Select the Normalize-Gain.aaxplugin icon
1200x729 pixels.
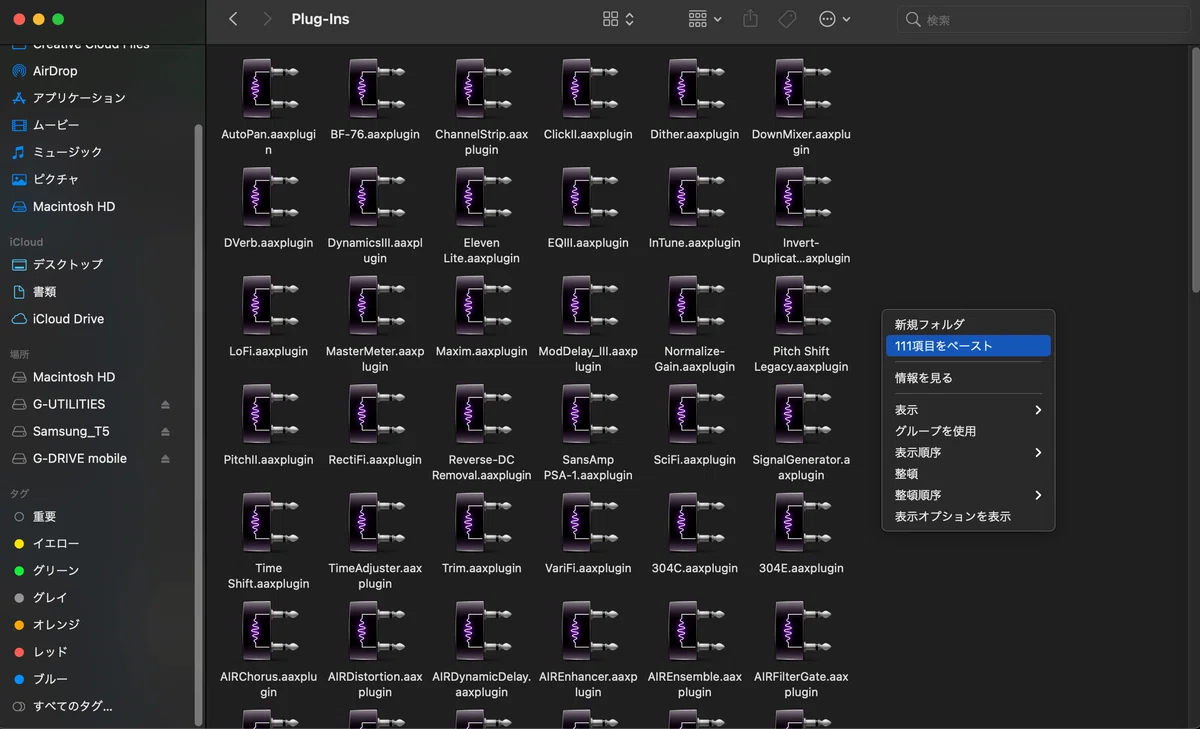pos(695,306)
